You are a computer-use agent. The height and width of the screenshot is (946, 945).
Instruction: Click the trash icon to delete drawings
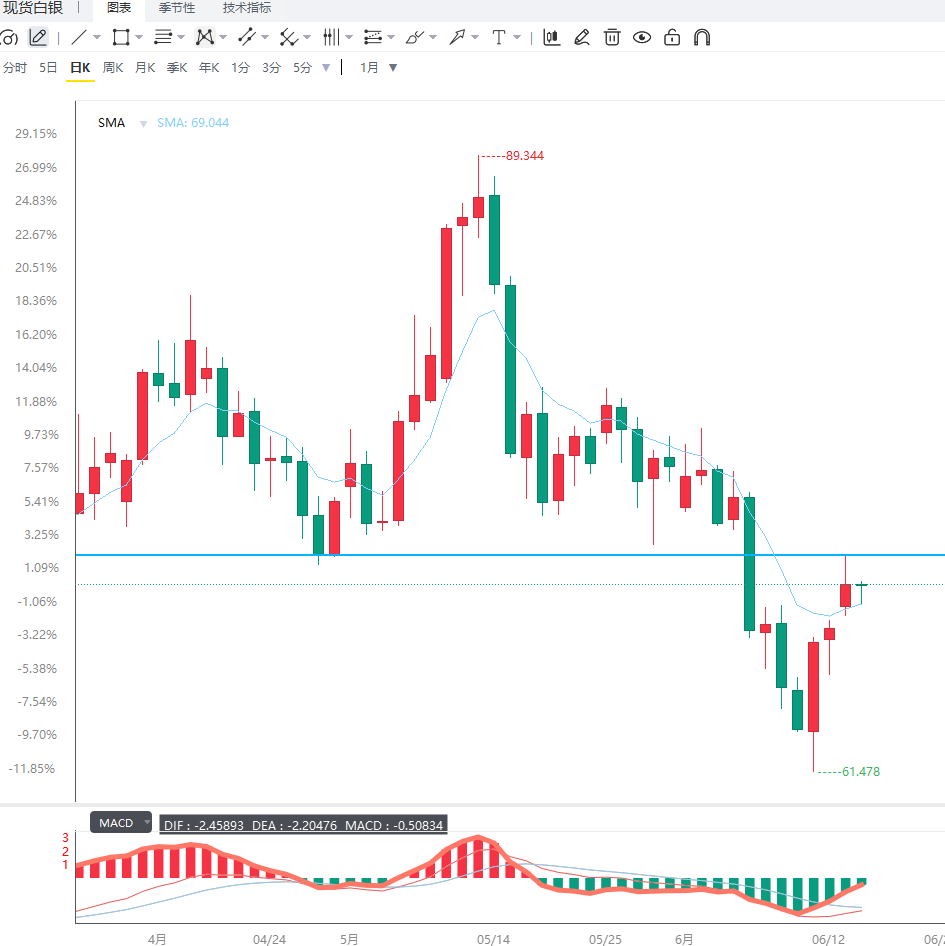click(612, 37)
